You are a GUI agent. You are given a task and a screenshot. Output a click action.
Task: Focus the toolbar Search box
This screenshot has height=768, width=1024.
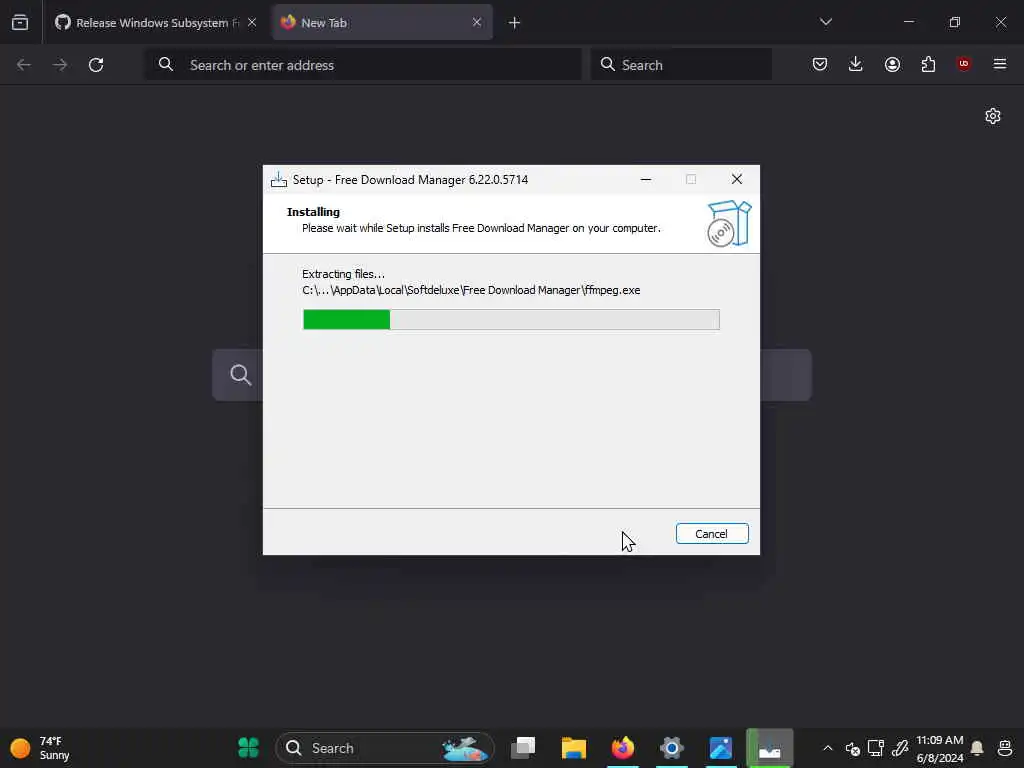click(x=681, y=65)
